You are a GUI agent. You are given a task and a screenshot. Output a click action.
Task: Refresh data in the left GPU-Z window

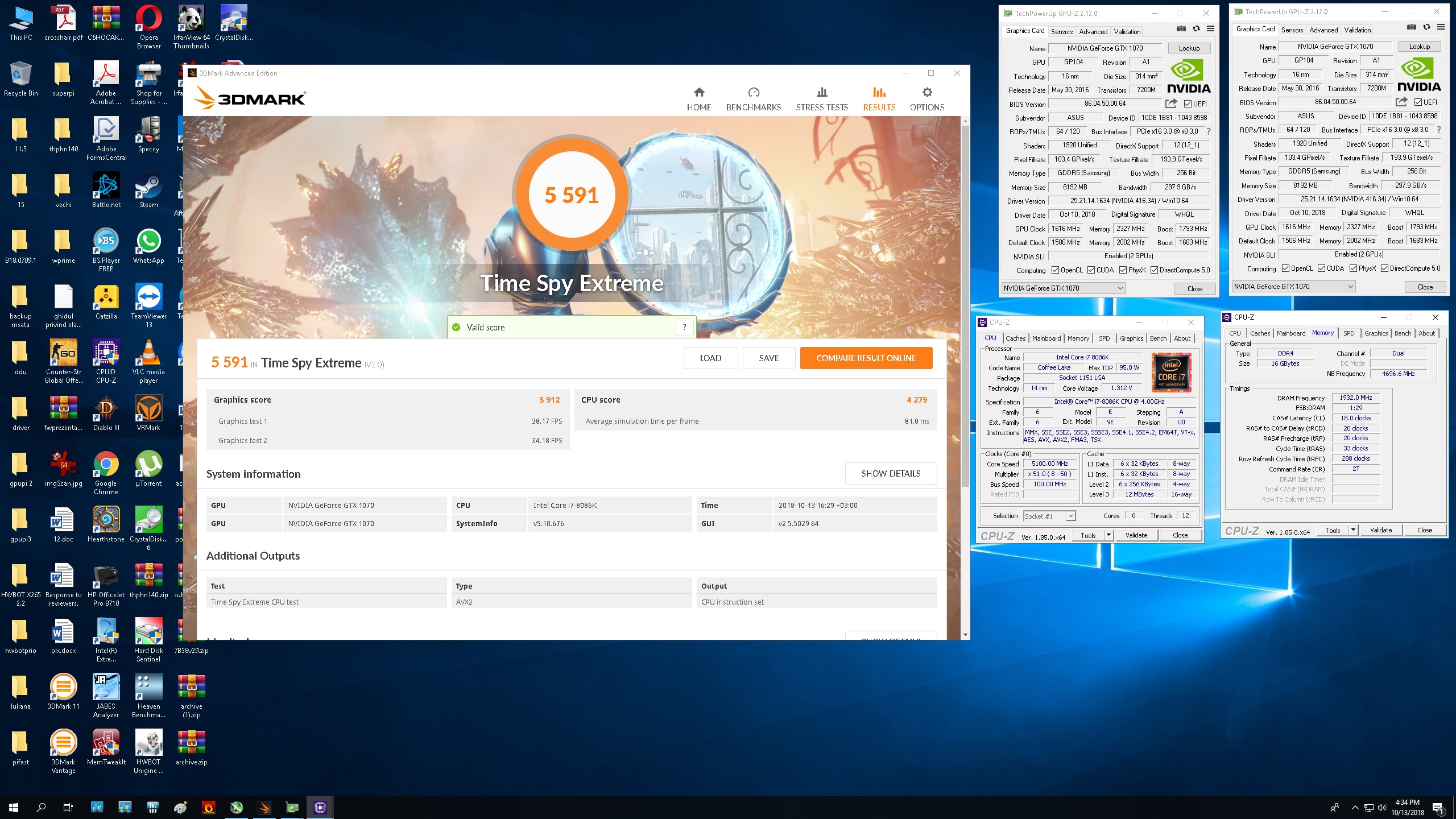1196,29
